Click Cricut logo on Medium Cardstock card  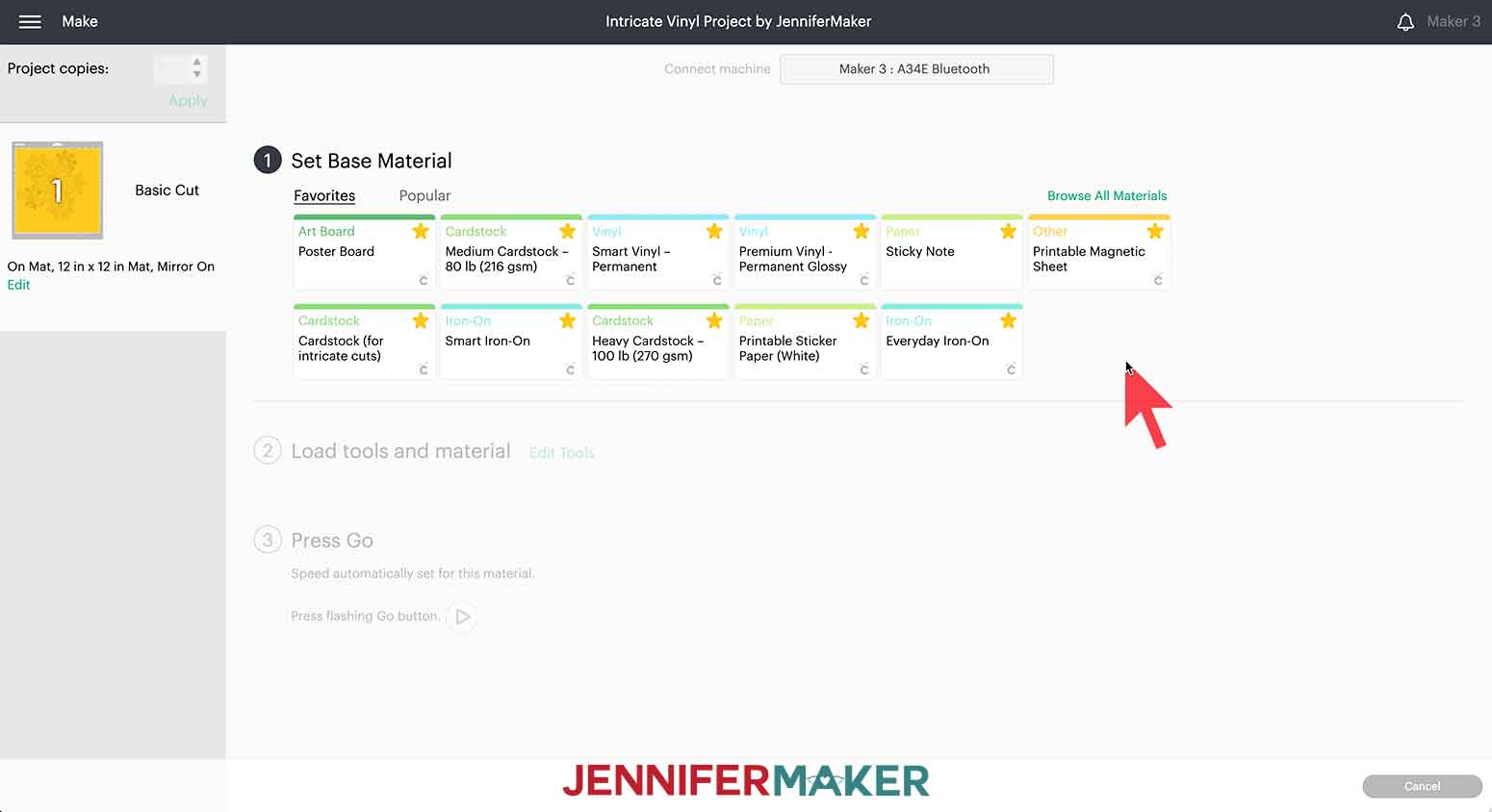[570, 280]
